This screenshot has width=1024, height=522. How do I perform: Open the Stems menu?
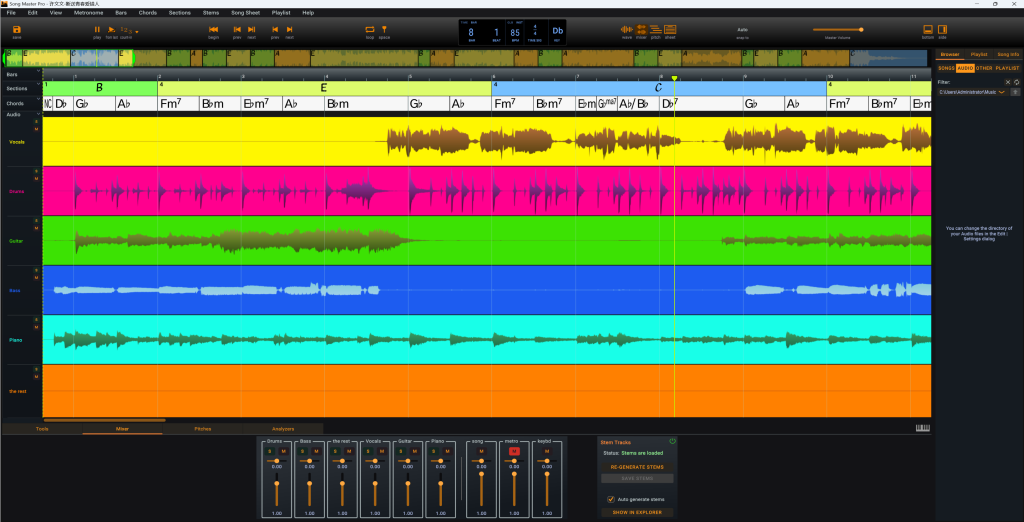point(212,13)
